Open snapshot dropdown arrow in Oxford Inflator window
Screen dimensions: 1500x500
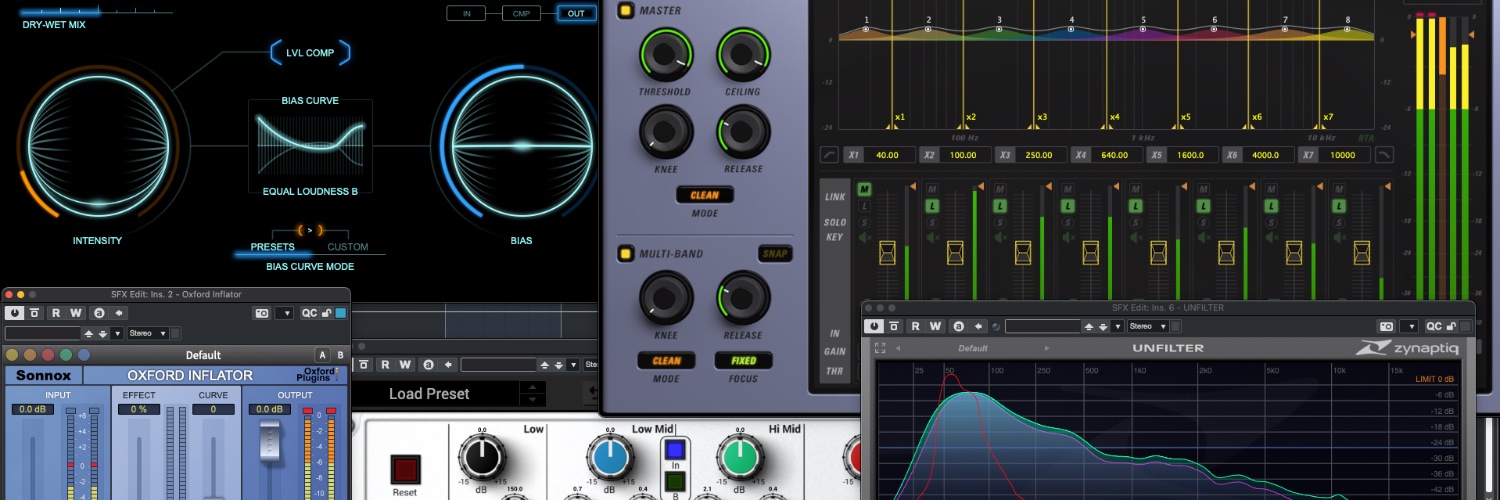pyautogui.click(x=284, y=313)
